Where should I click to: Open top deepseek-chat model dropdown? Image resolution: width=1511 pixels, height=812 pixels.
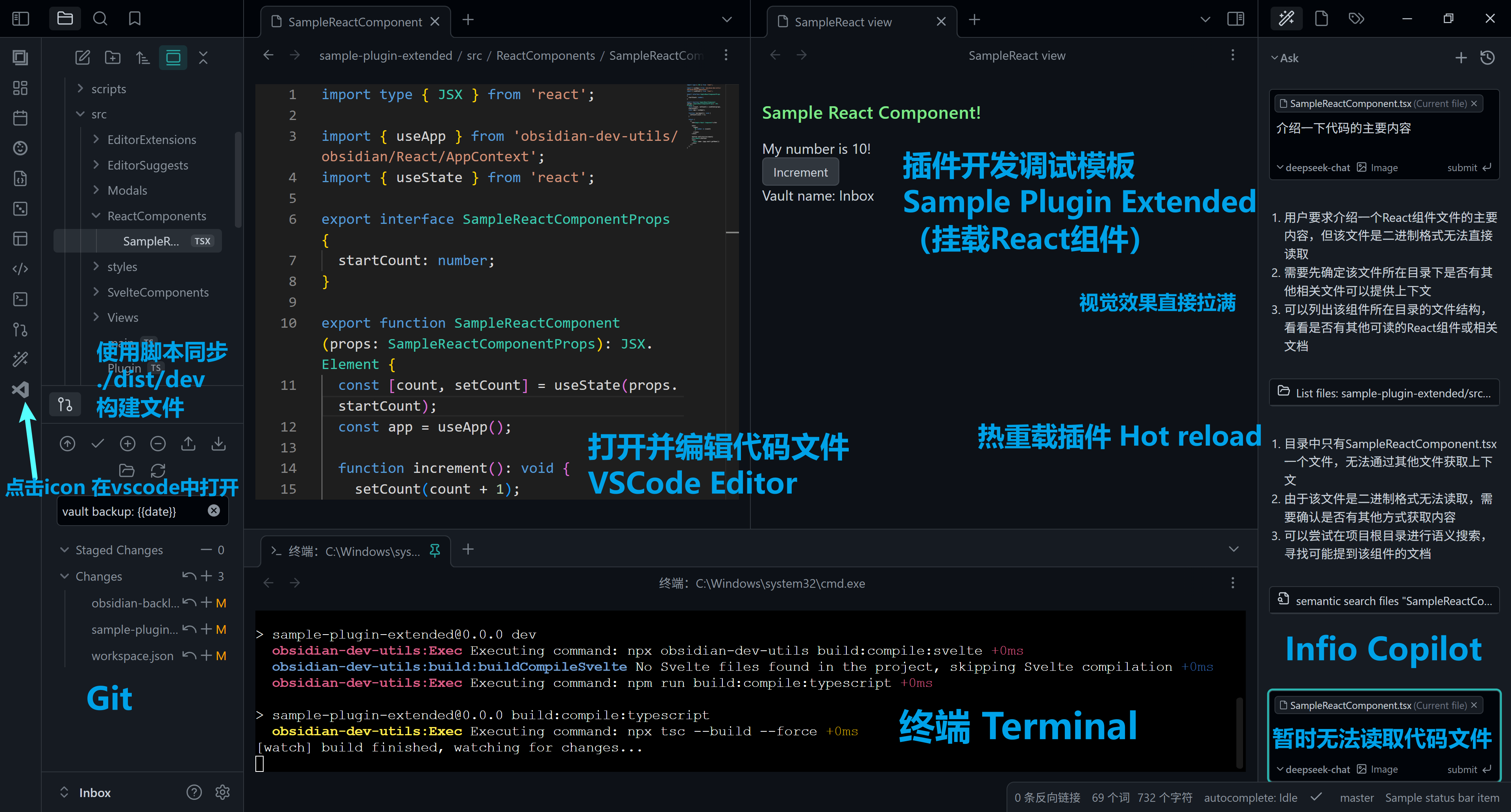[x=1313, y=168]
